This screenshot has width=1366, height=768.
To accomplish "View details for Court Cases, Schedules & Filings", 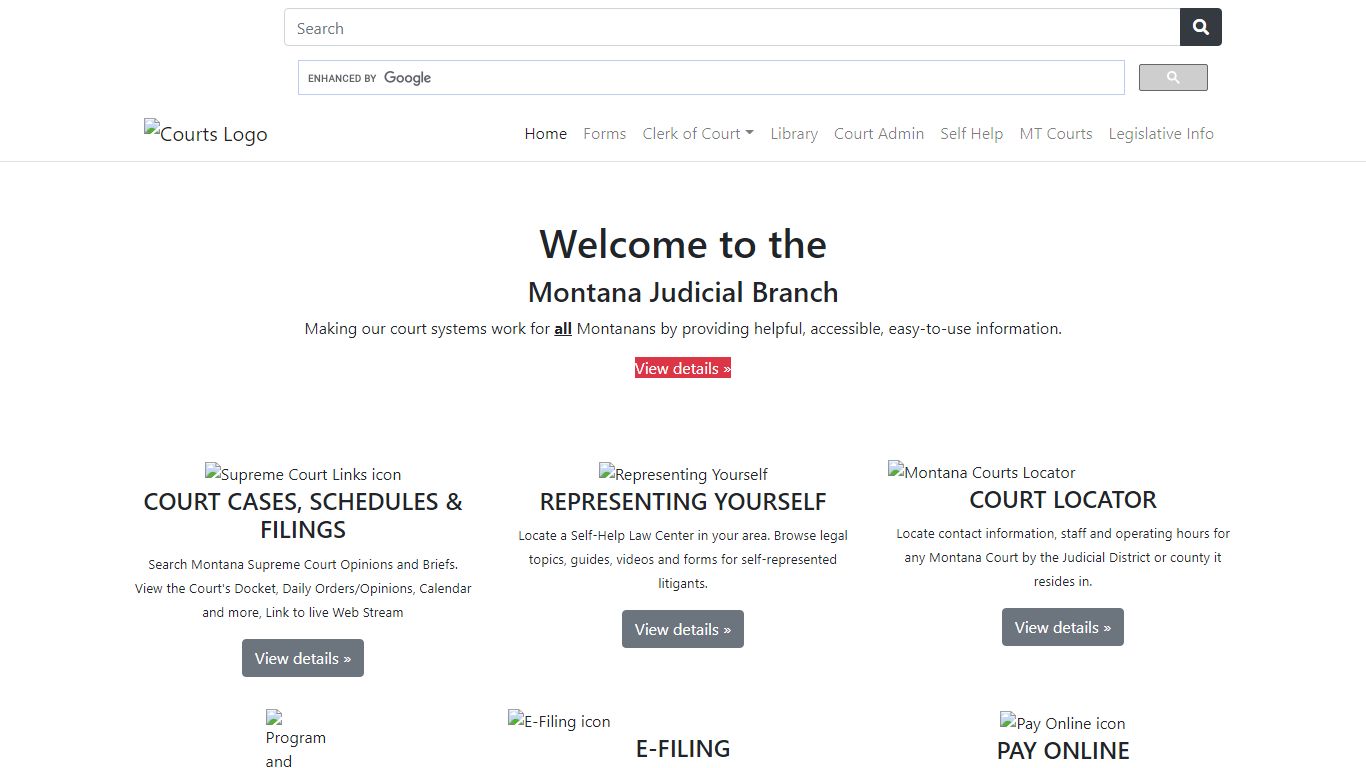I will coord(303,658).
